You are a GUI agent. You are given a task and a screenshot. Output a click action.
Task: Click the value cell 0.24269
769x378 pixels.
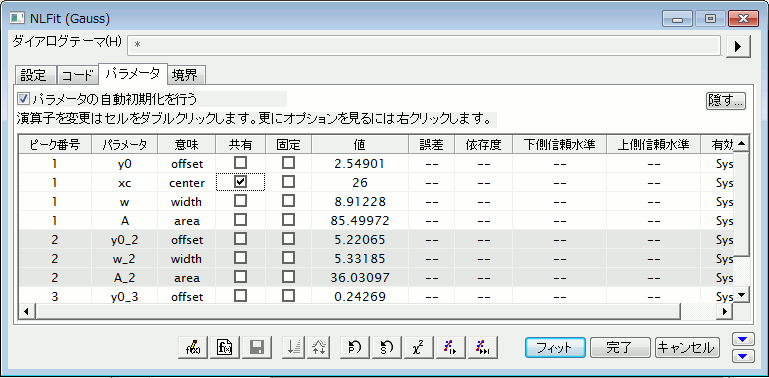pyautogui.click(x=360, y=297)
